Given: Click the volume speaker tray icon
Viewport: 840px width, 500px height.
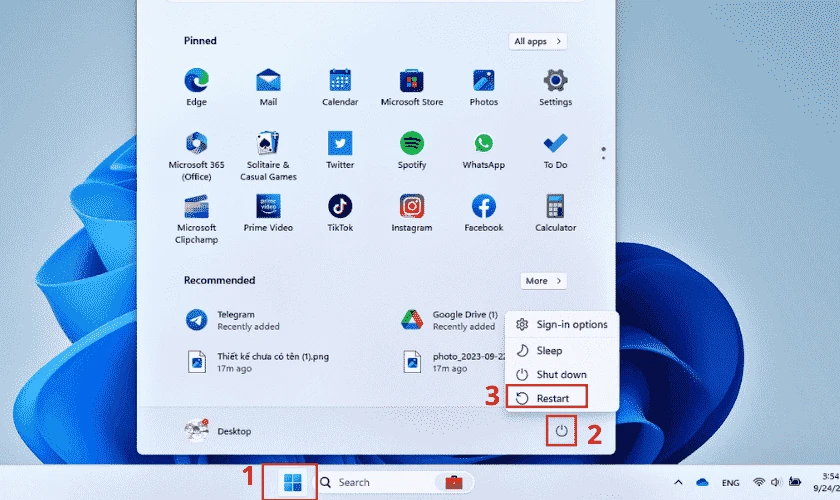Looking at the screenshot, I should coord(775,482).
